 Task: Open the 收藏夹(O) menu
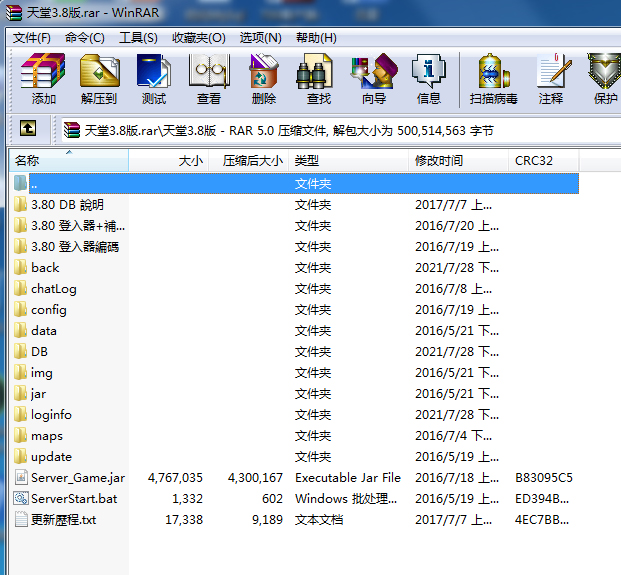(x=199, y=38)
